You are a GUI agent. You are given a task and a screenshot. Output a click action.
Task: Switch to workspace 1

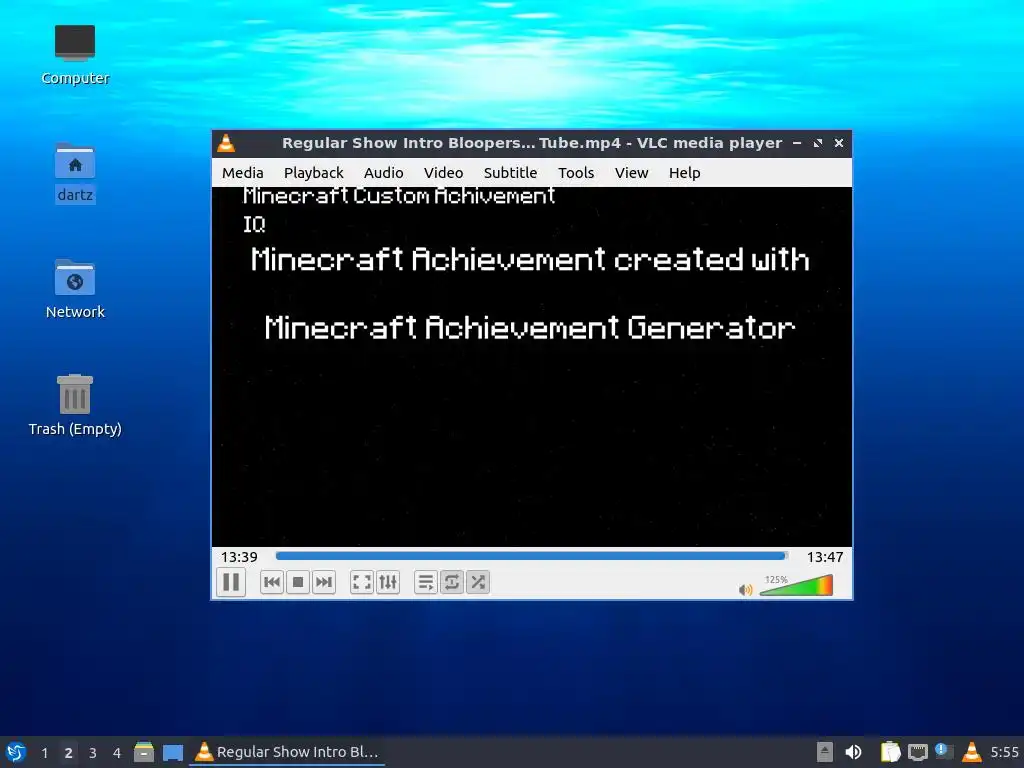pyautogui.click(x=44, y=752)
